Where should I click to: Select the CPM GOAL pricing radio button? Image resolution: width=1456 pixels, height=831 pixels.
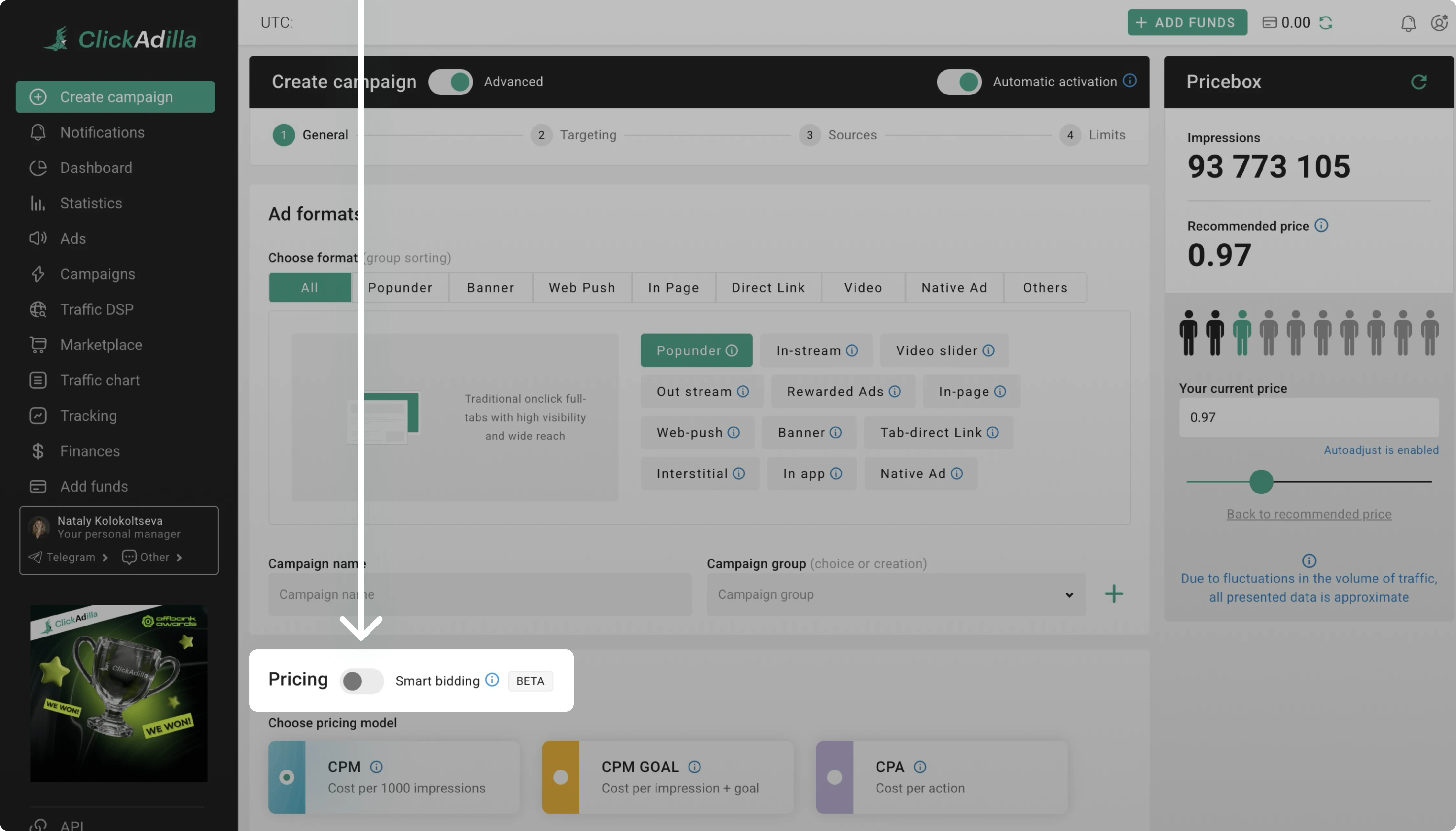pyautogui.click(x=560, y=777)
